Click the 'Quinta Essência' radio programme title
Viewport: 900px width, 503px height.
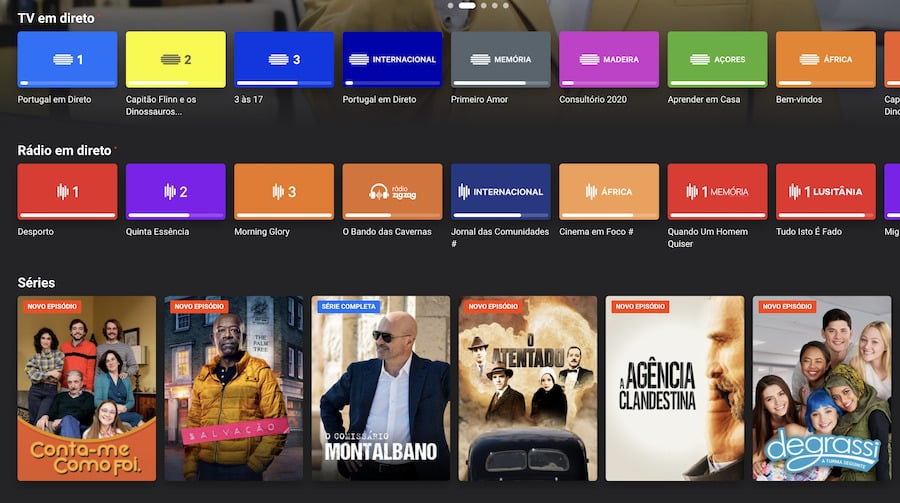tap(157, 231)
